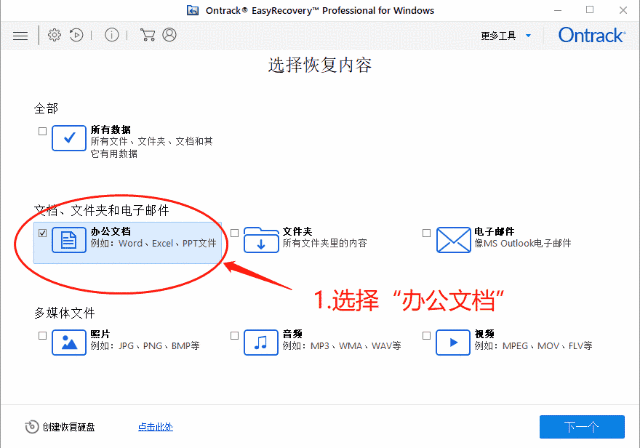
Task: Uncheck the 办公文档 checkbox
Action: [x=42, y=233]
